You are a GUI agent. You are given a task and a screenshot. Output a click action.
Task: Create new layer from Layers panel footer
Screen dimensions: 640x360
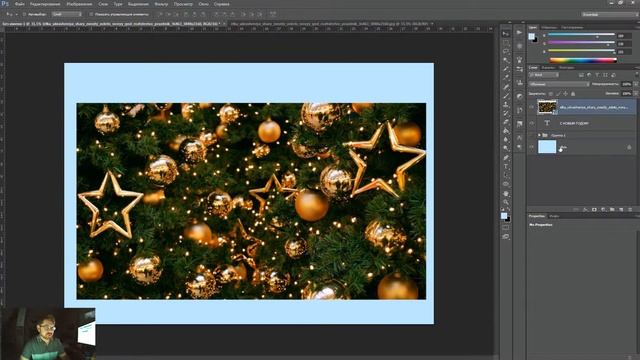621,209
